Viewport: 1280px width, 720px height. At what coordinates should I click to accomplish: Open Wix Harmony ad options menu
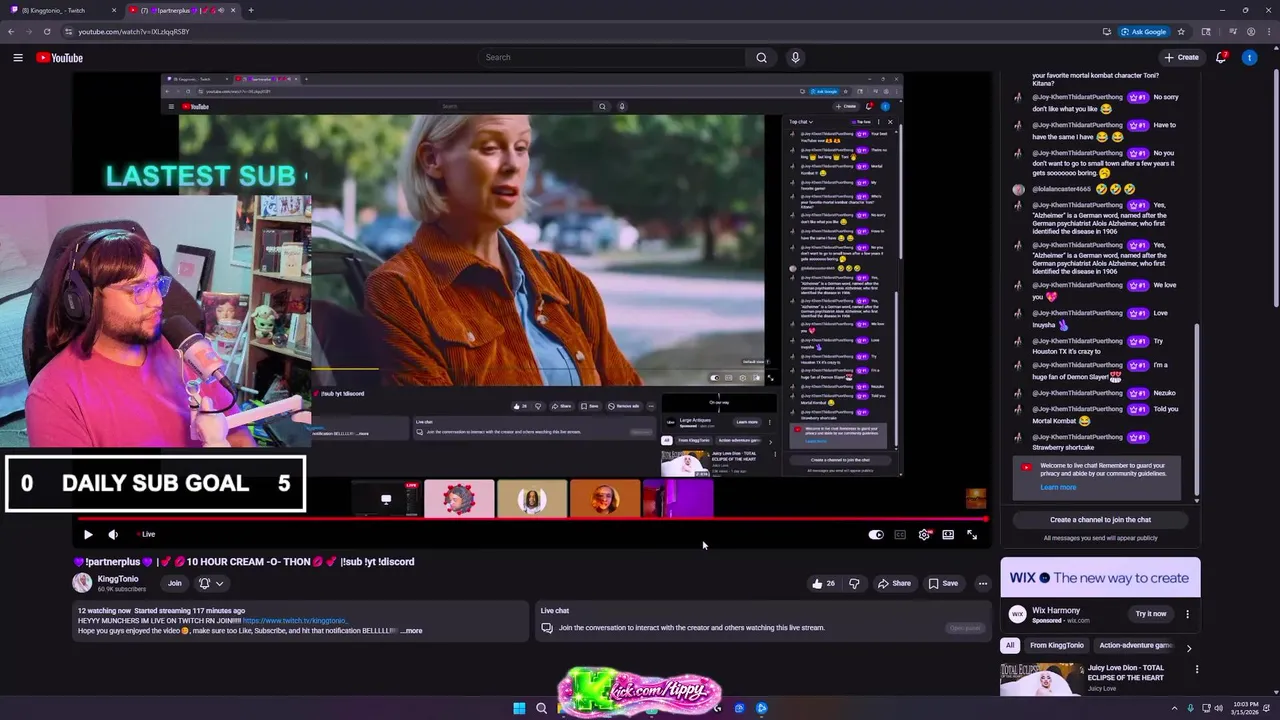coord(1188,614)
